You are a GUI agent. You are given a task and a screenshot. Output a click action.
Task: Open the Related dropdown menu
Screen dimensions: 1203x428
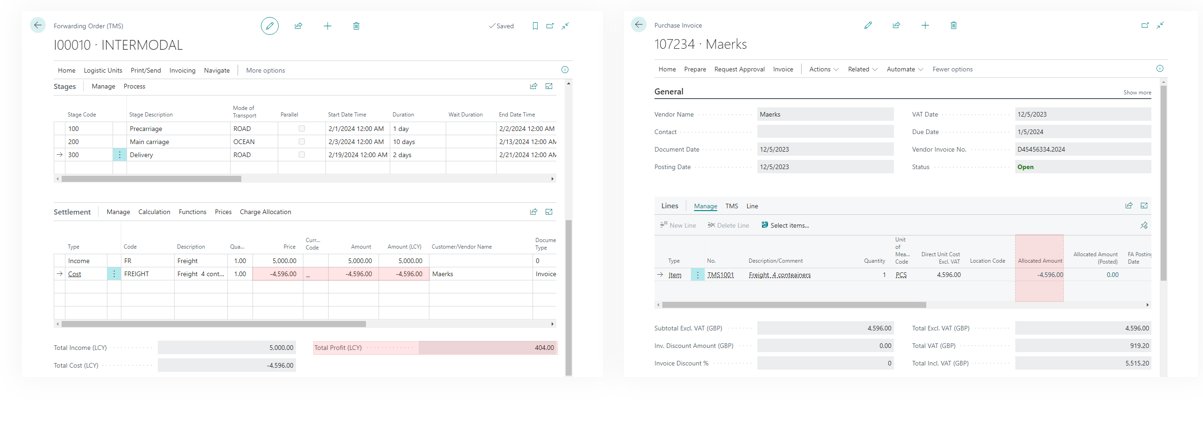(862, 69)
